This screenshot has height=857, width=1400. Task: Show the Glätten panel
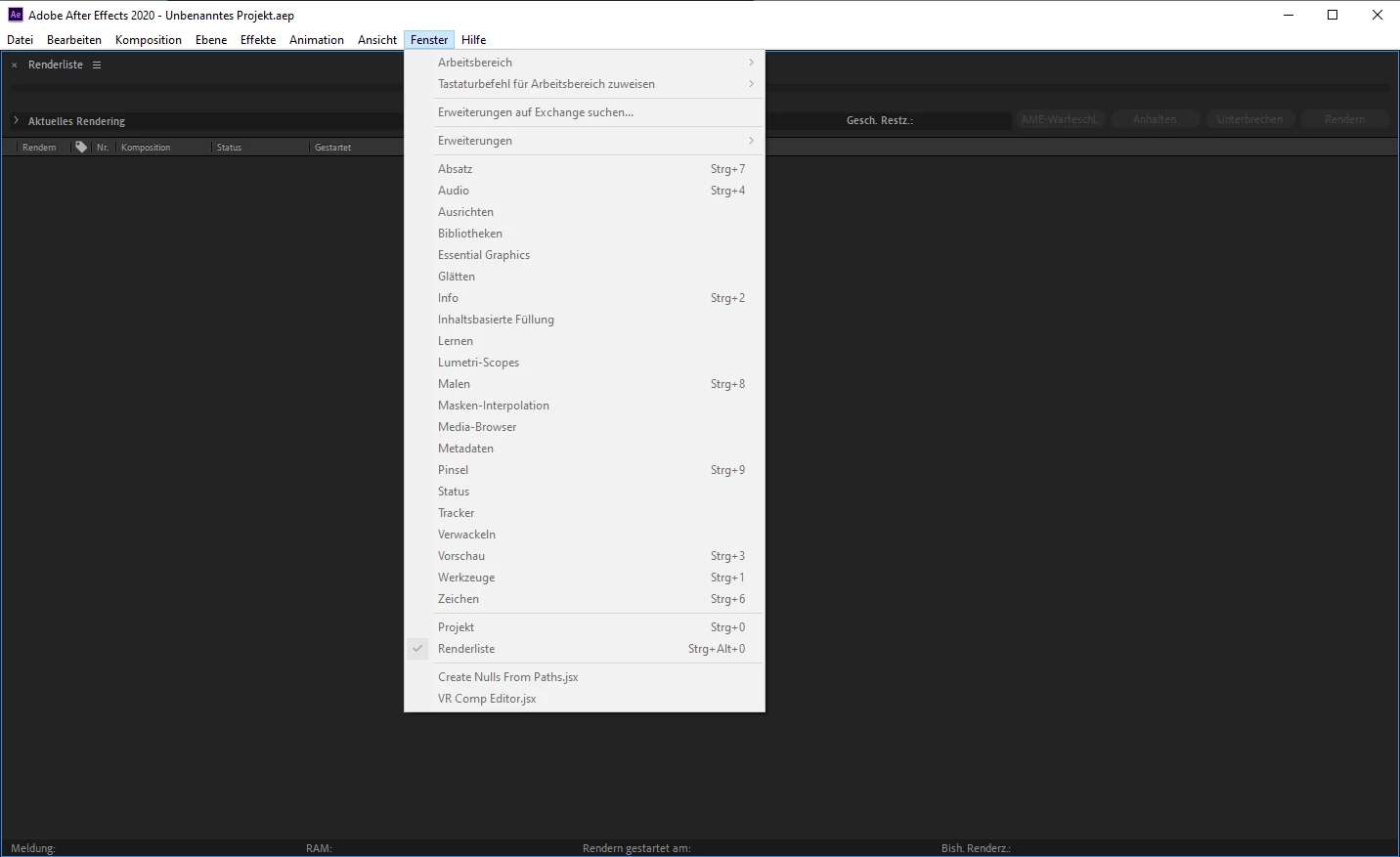585,277
